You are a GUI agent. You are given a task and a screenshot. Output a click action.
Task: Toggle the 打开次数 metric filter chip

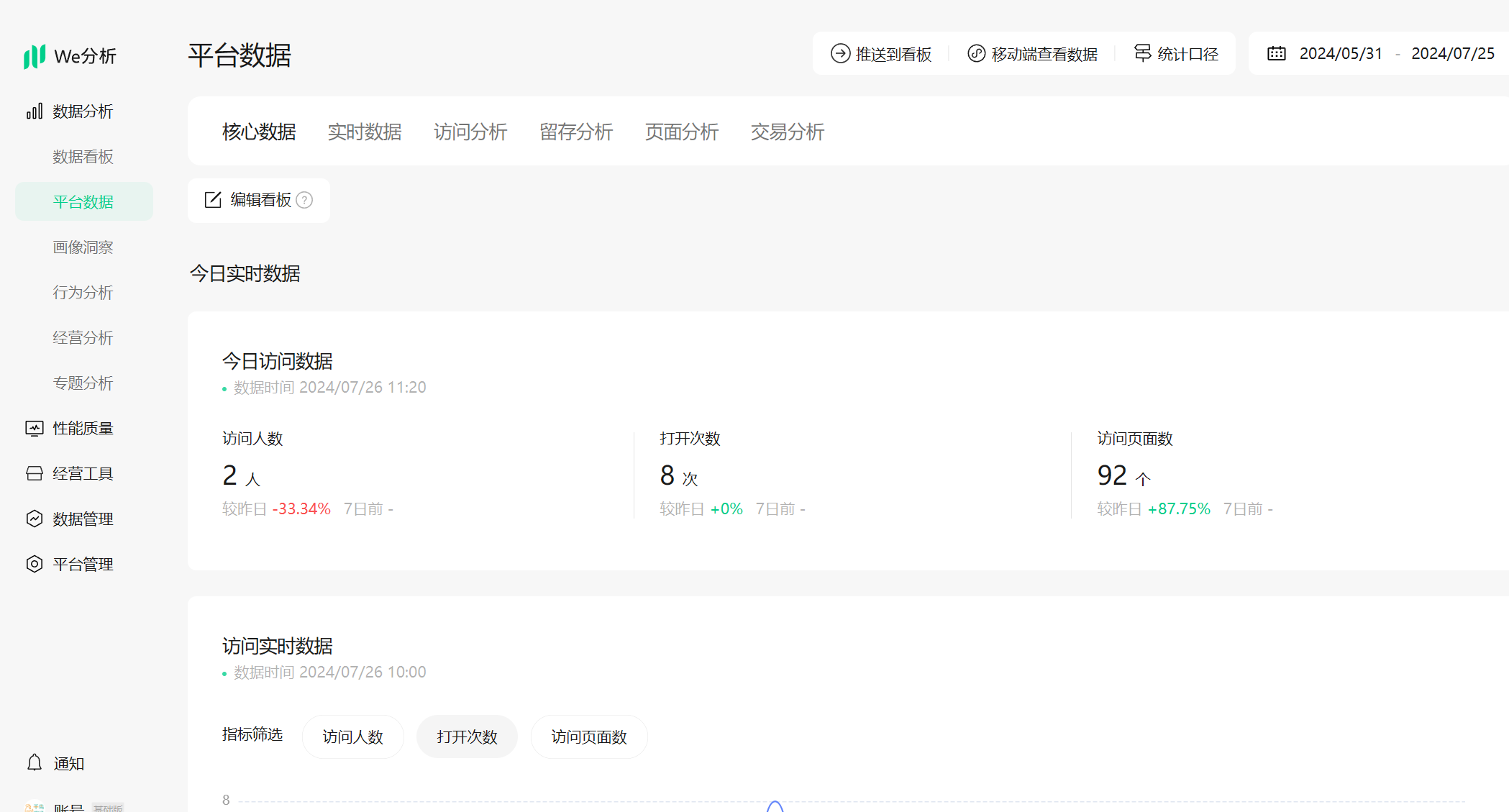click(467, 737)
